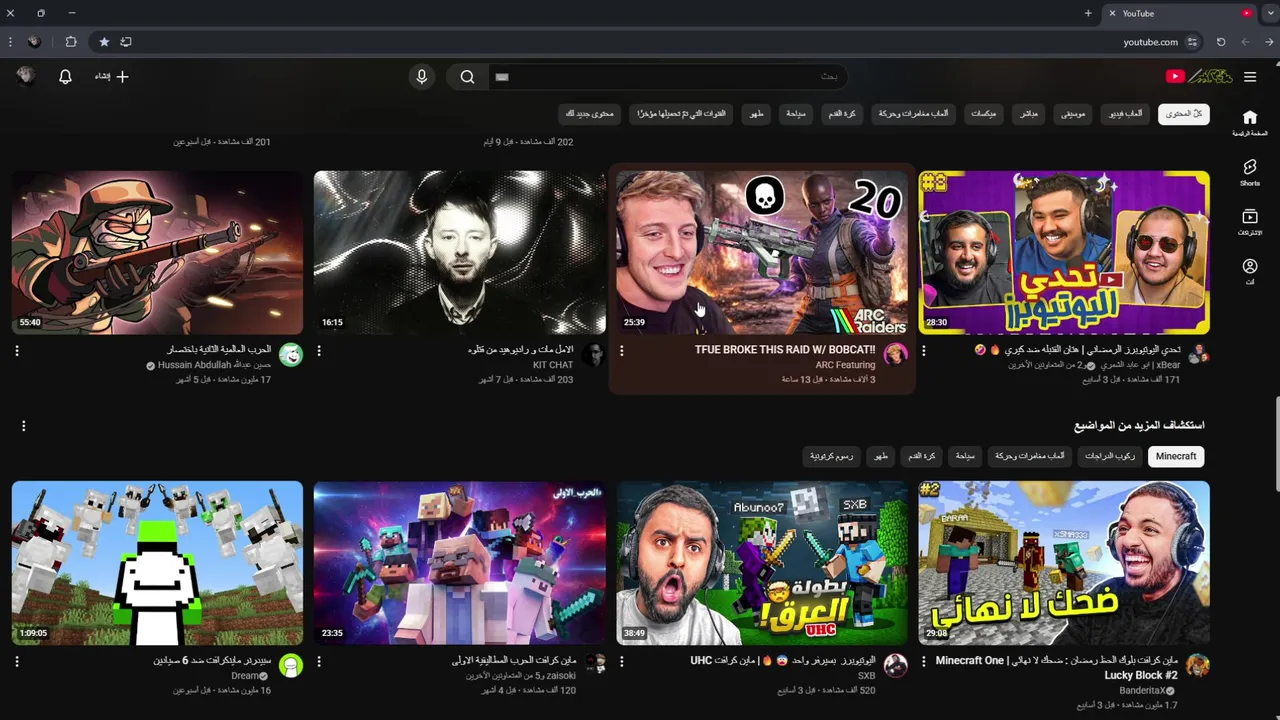Select the 'محتوى جديد لك' filter chip

[590, 114]
